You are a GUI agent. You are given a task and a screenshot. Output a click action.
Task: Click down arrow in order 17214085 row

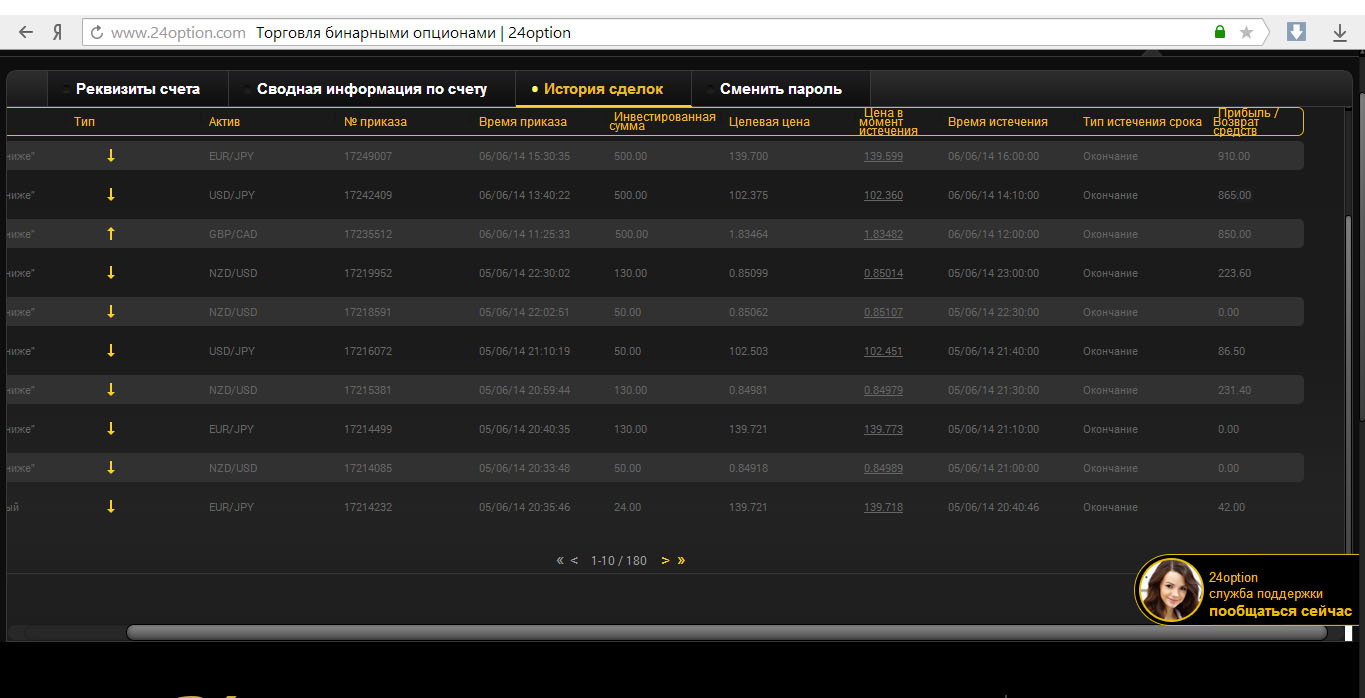[111, 468]
